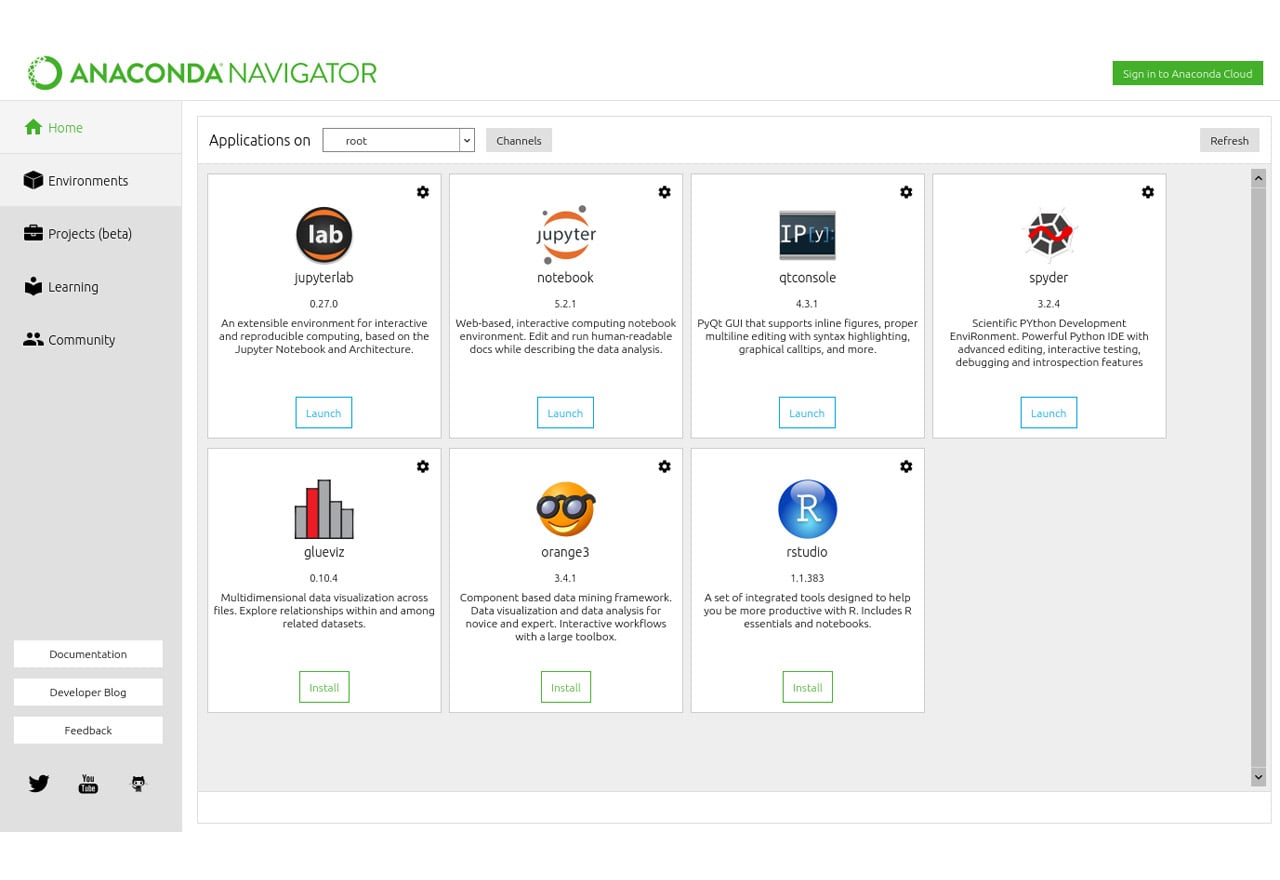
Task: Click the spyder version 3.2.4 text
Action: coord(1049,303)
